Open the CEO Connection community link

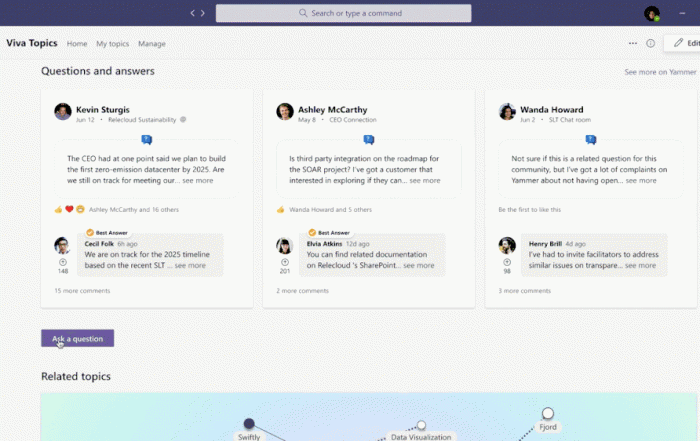tap(353, 120)
